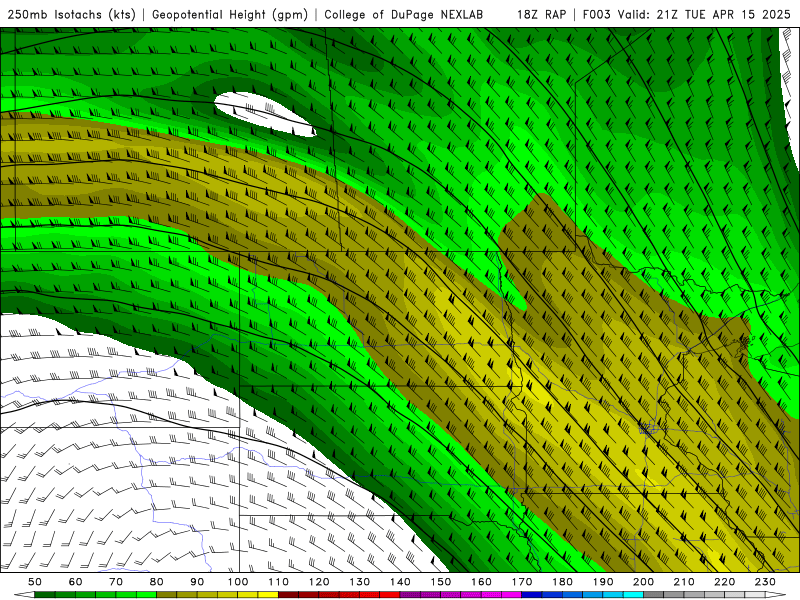
Task: Click the "Geopotential Height (gpm)" header text
Action: [230, 14]
